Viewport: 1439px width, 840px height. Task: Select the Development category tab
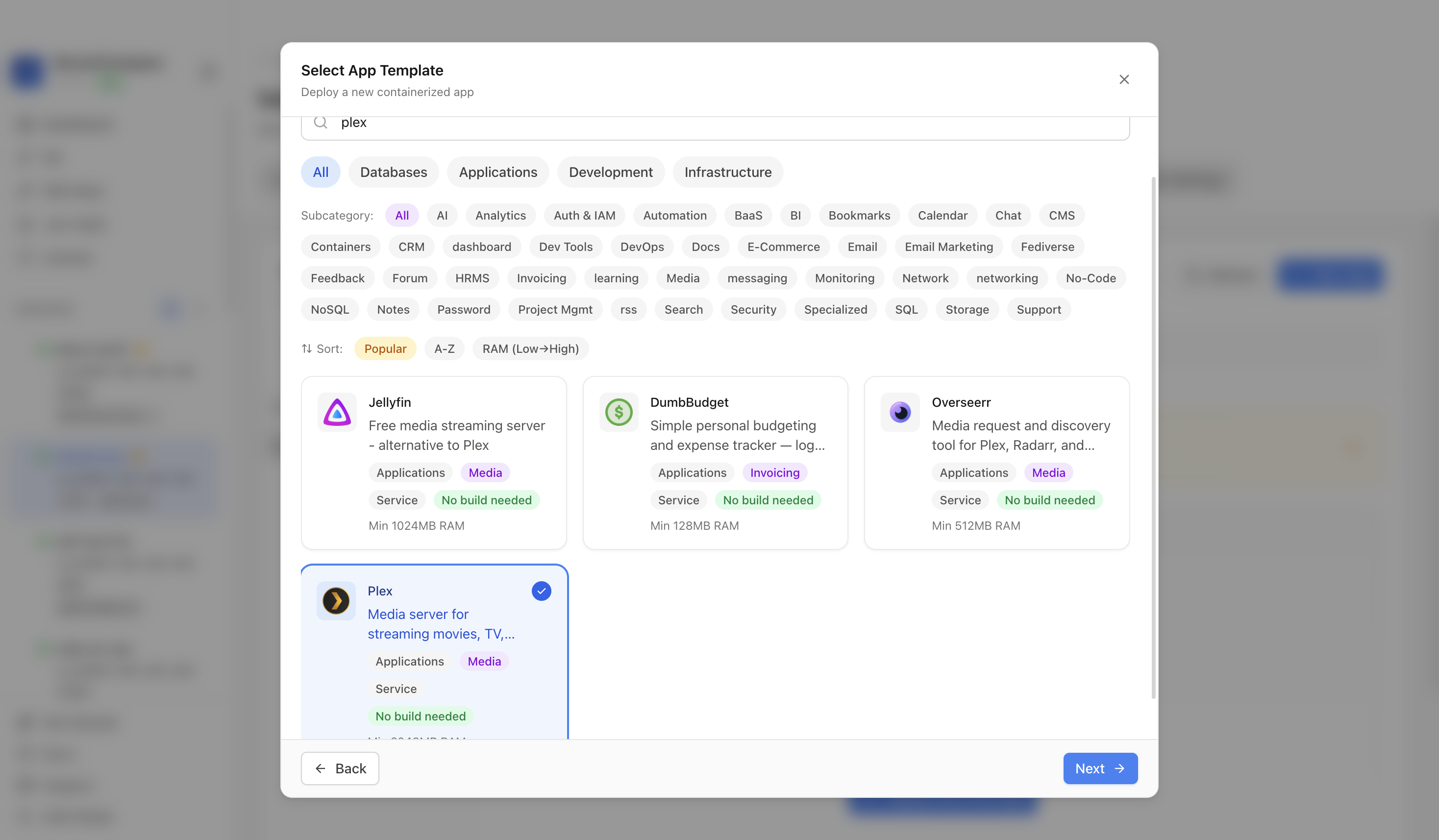point(610,172)
